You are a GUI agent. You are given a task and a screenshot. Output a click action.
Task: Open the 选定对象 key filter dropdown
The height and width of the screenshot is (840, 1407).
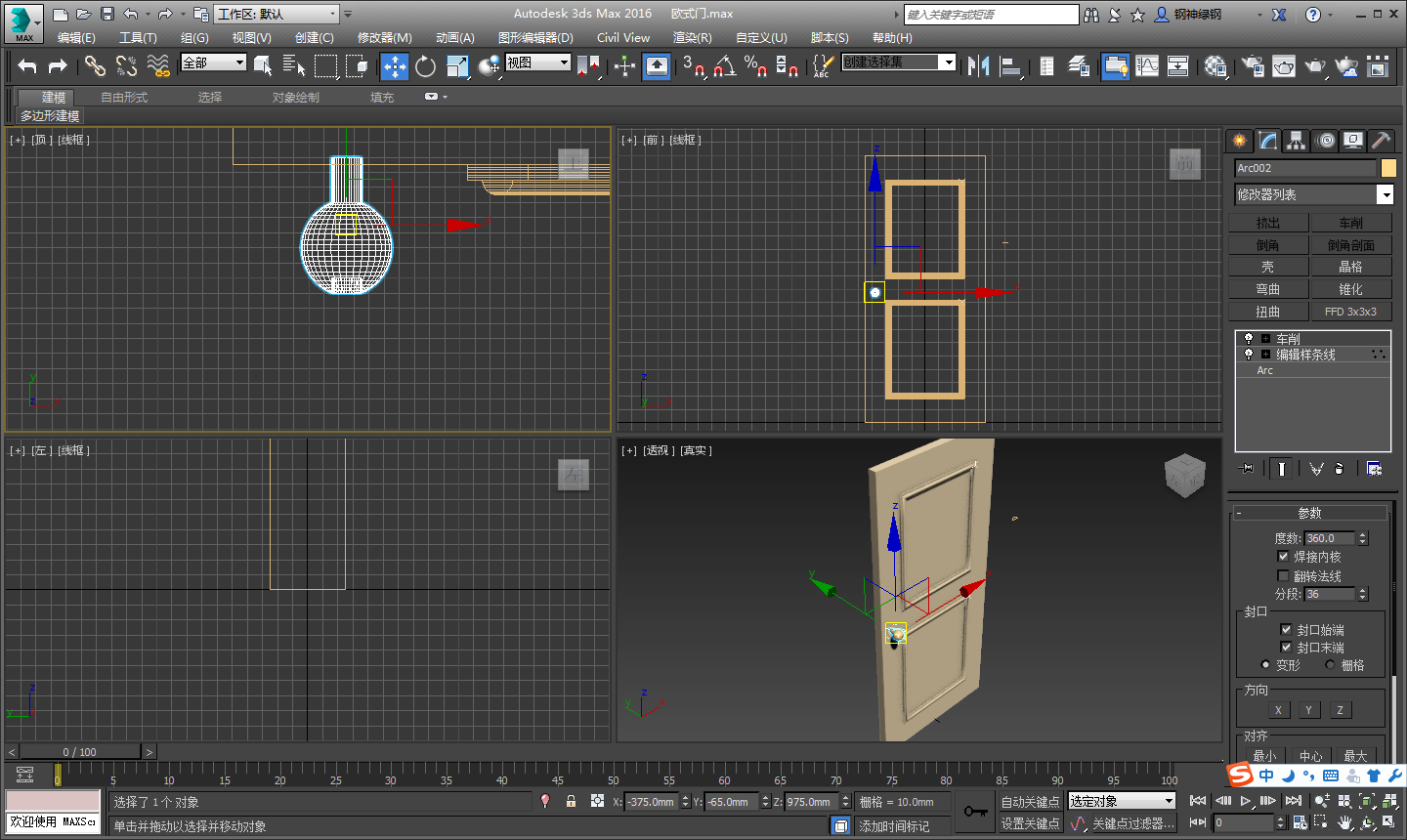coord(1121,801)
